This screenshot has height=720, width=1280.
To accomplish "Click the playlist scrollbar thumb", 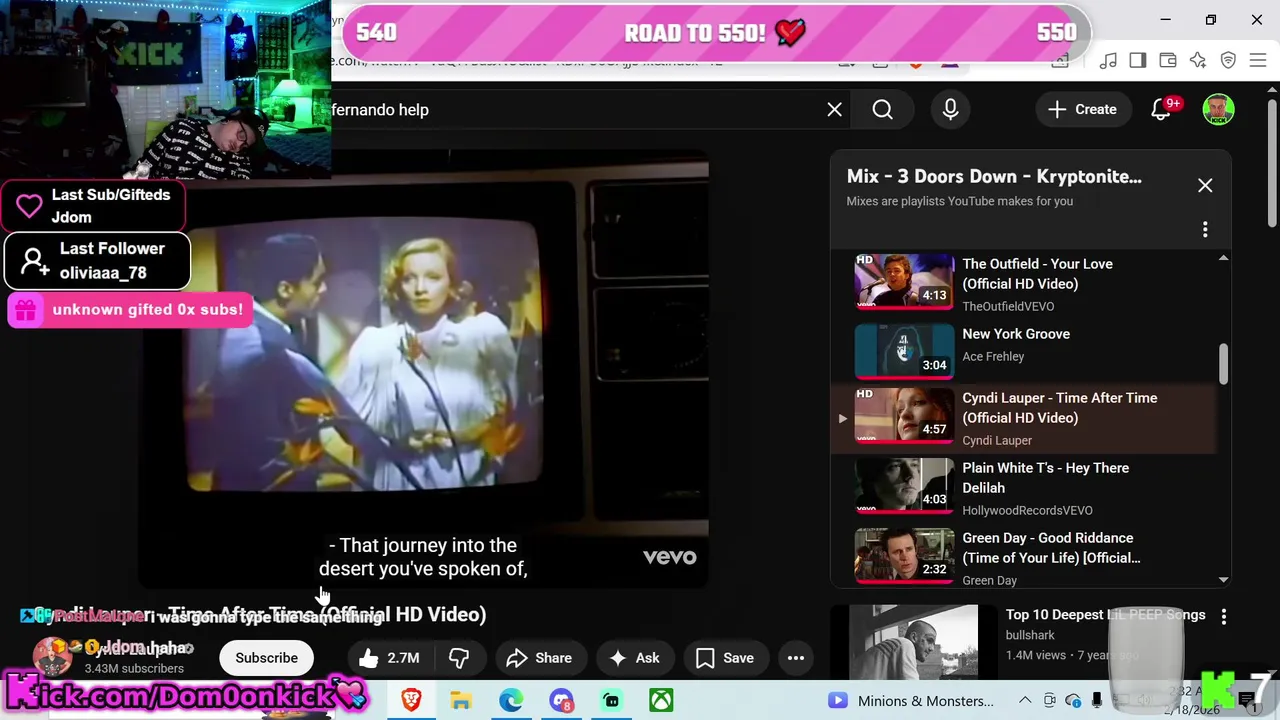I will 1223,364.
